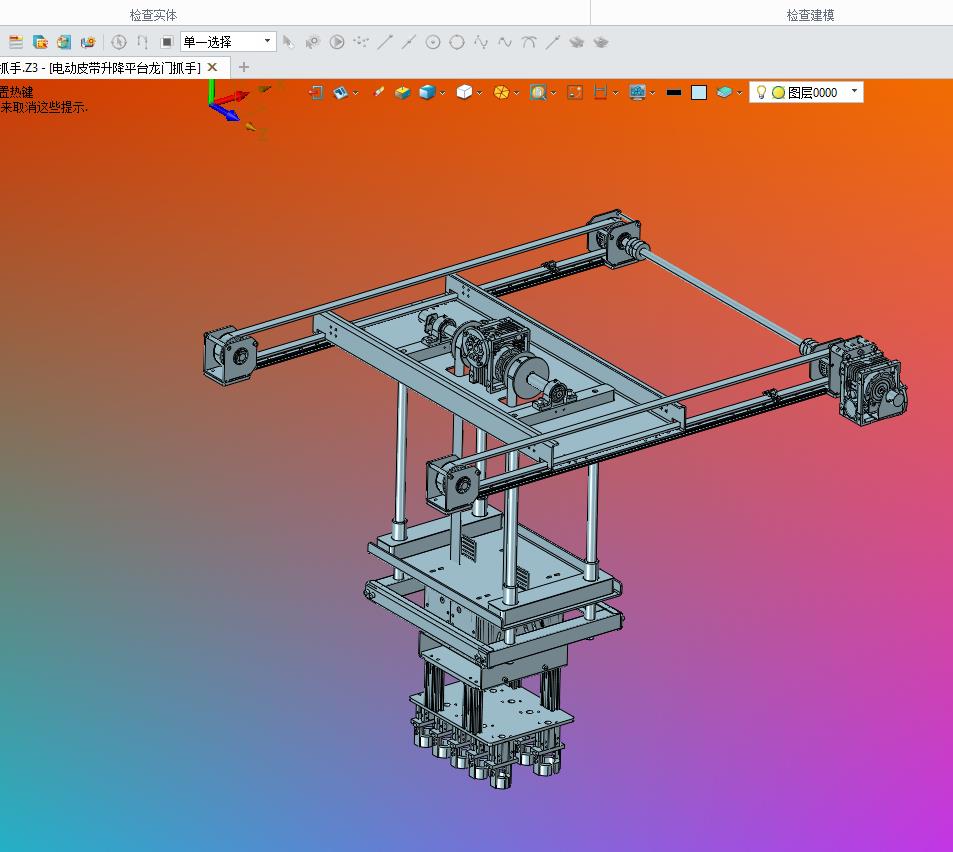Open the 图层0000 layer dropdown
This screenshot has height=852, width=953.
point(807,92)
